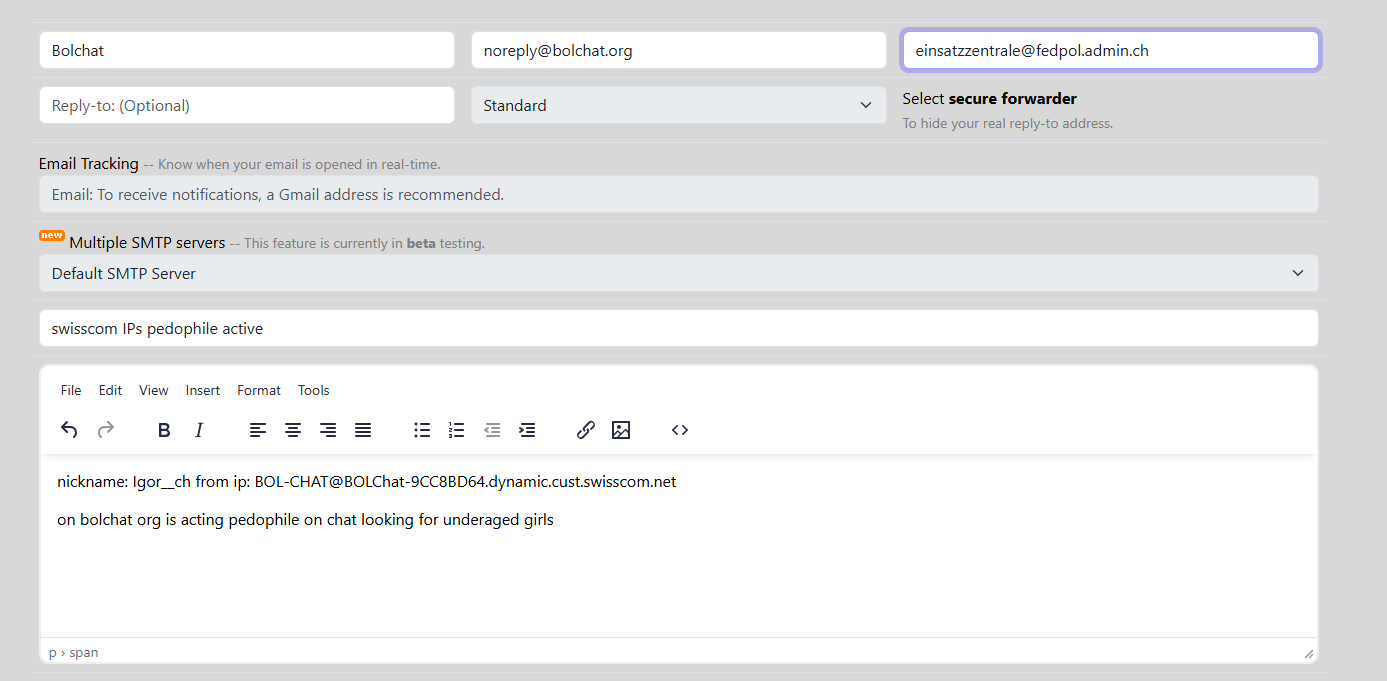Click the subject line field
Screen dimensions: 1387x681
pos(679,328)
